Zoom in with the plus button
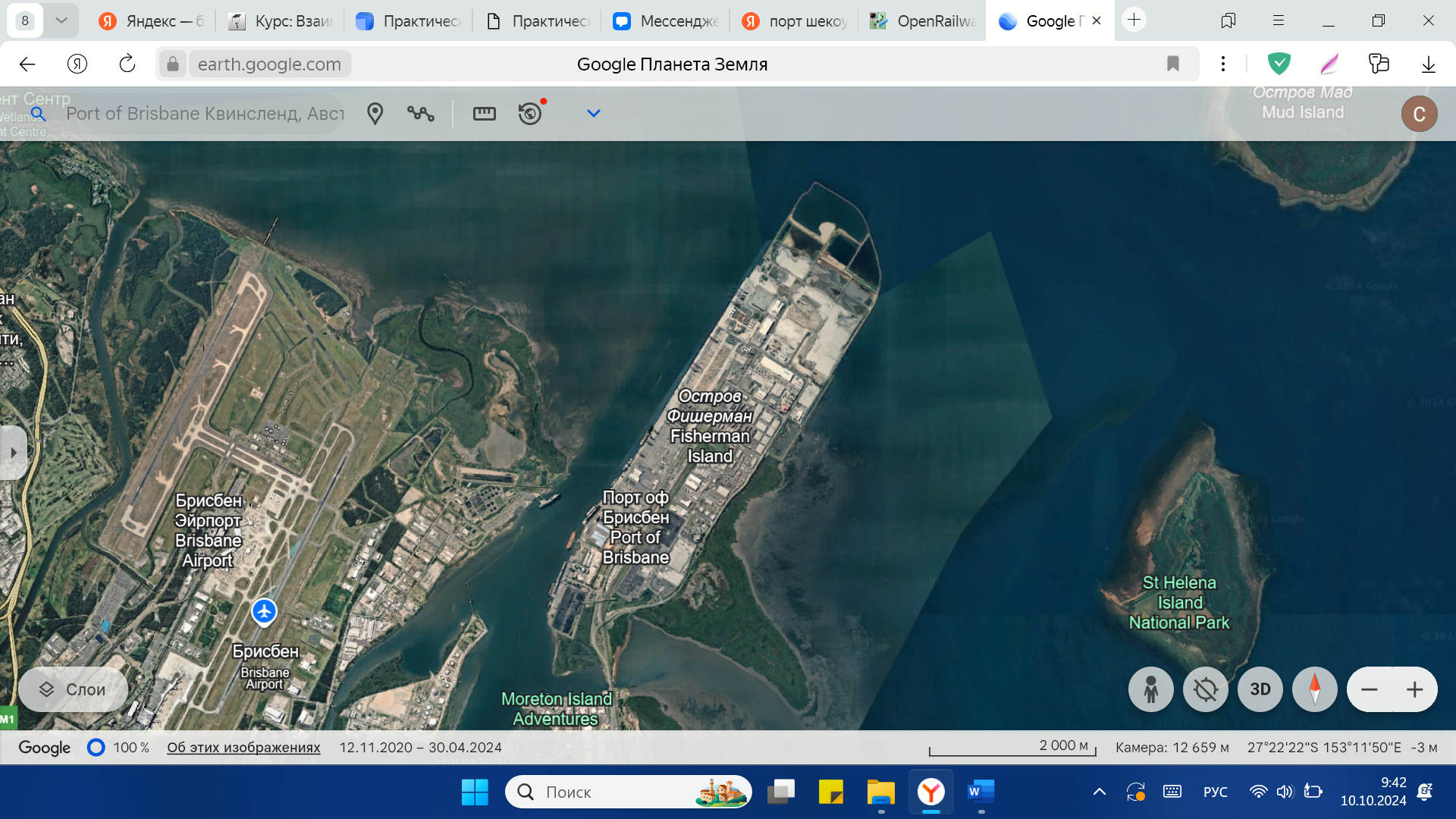 point(1414,689)
